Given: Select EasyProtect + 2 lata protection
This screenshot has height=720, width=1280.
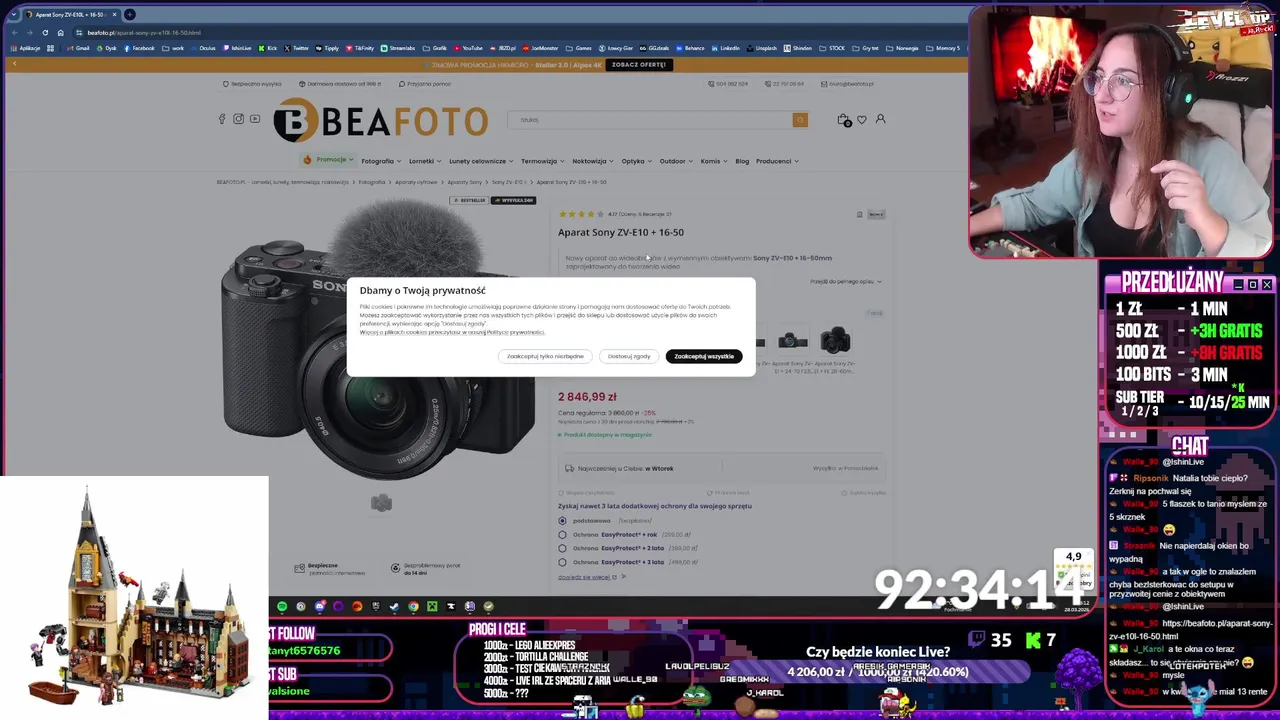Looking at the screenshot, I should [562, 548].
